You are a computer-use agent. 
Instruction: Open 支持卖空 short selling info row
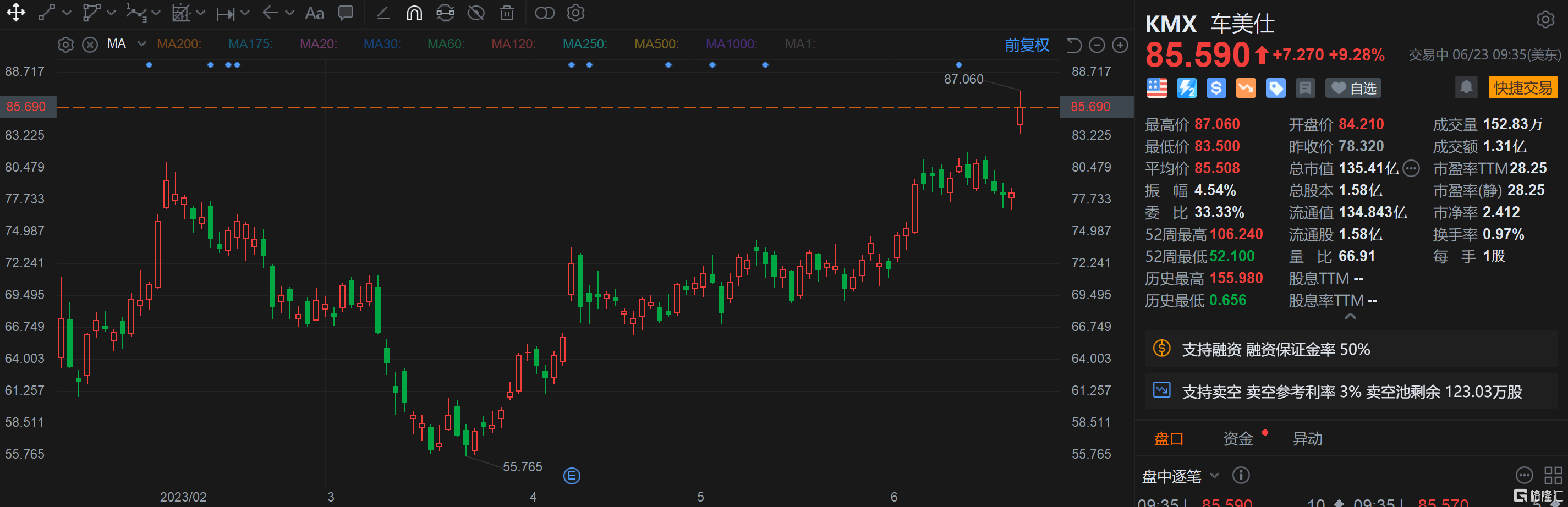[x=1351, y=392]
